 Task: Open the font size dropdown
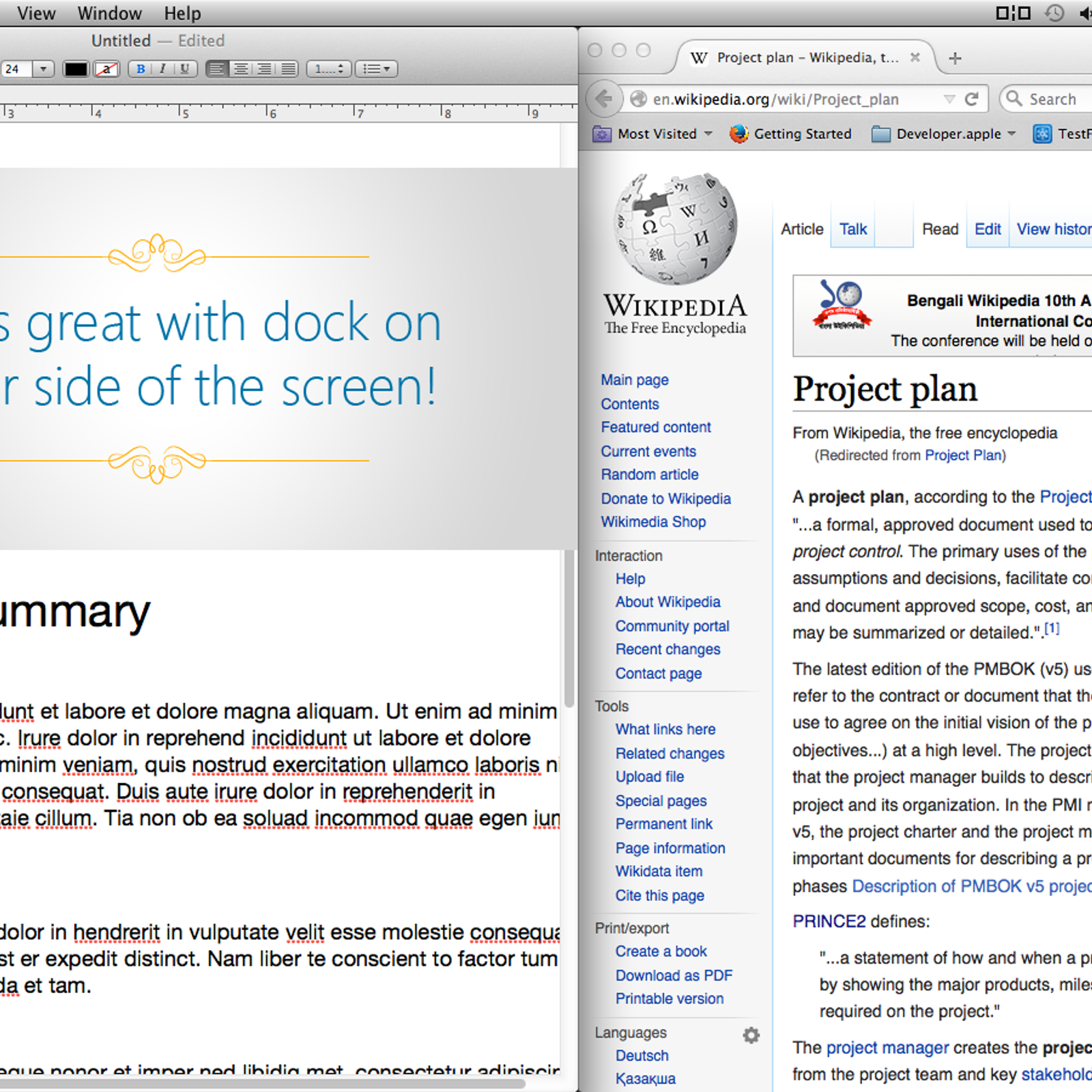pos(43,69)
